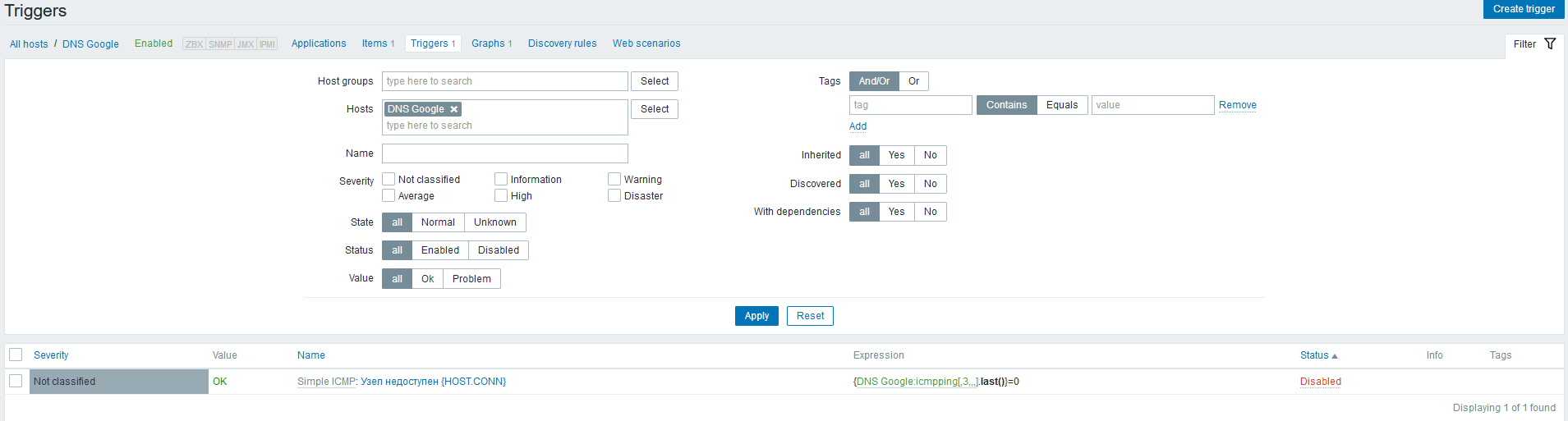Tick the Disaster severity checkbox
1568x421 pixels.
click(x=614, y=195)
